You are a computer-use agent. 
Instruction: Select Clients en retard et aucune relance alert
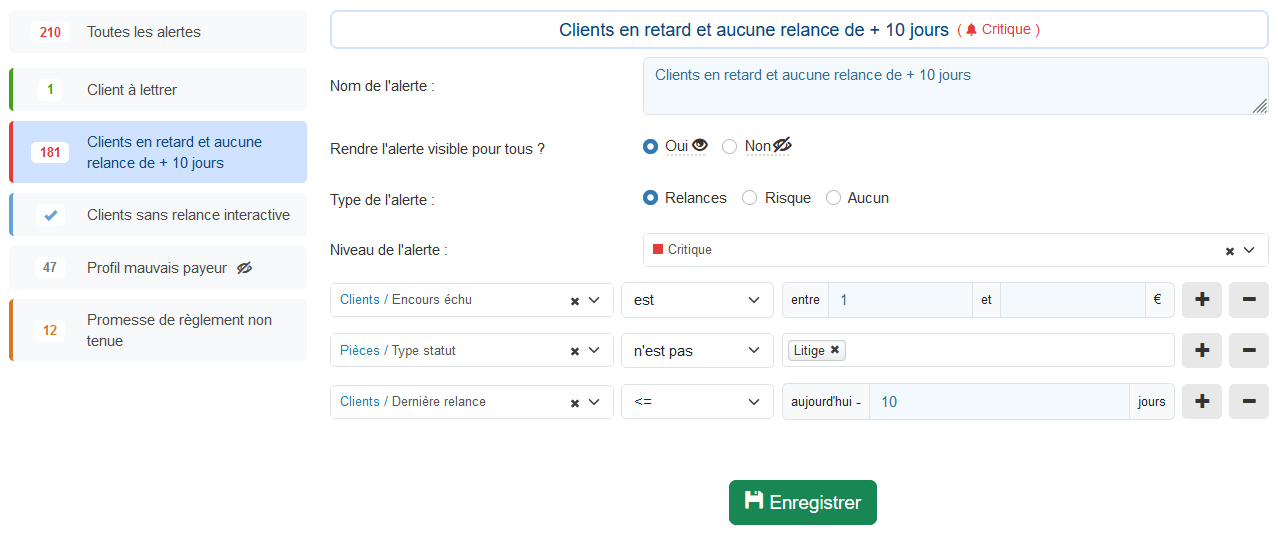click(158, 152)
